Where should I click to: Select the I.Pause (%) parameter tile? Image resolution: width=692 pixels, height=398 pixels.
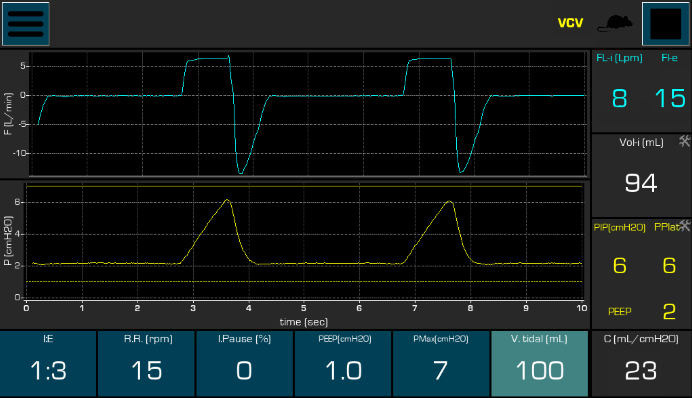244,364
